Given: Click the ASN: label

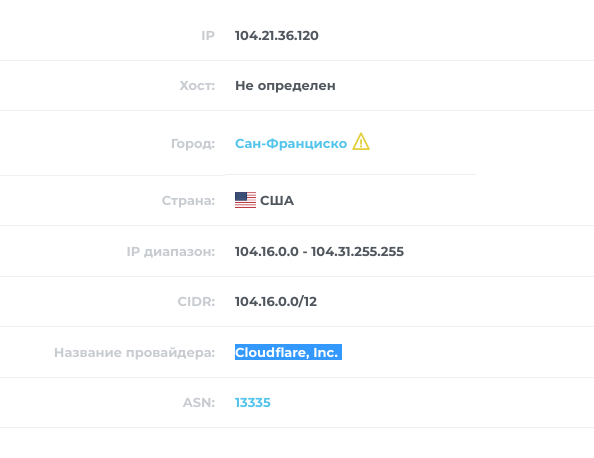Looking at the screenshot, I should click(199, 402).
